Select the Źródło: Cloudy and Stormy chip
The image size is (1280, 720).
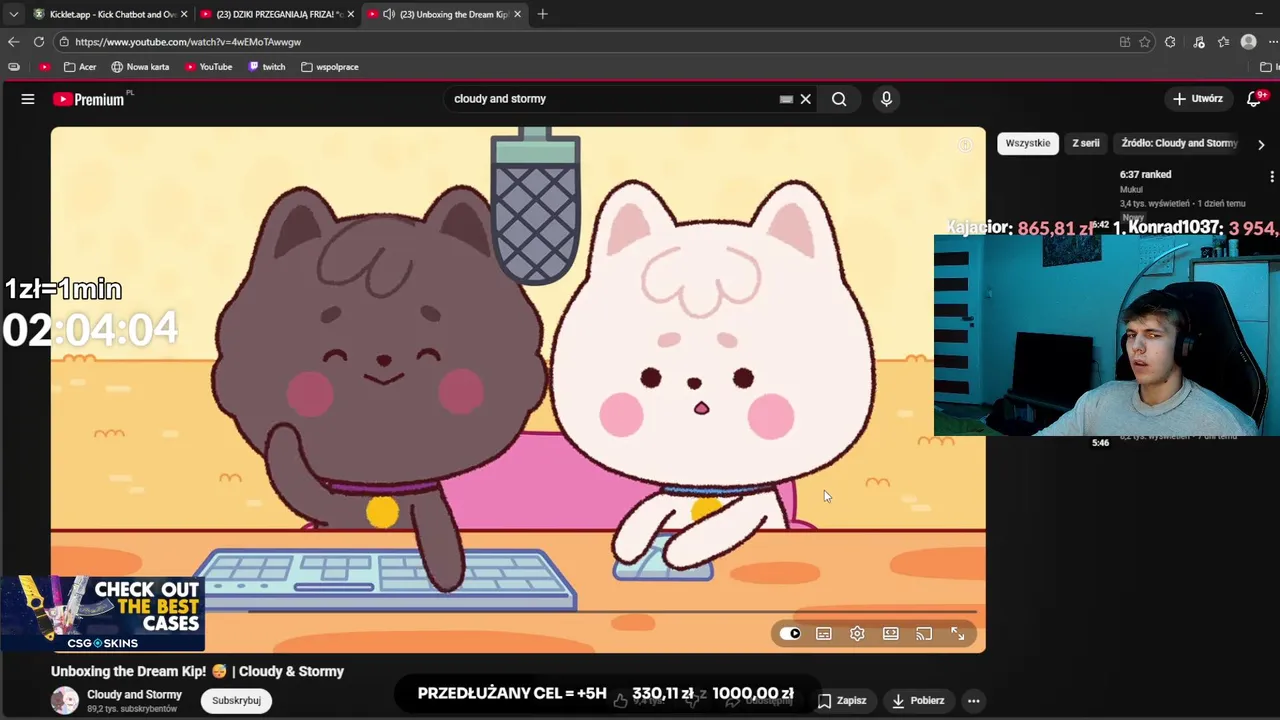tap(1179, 143)
